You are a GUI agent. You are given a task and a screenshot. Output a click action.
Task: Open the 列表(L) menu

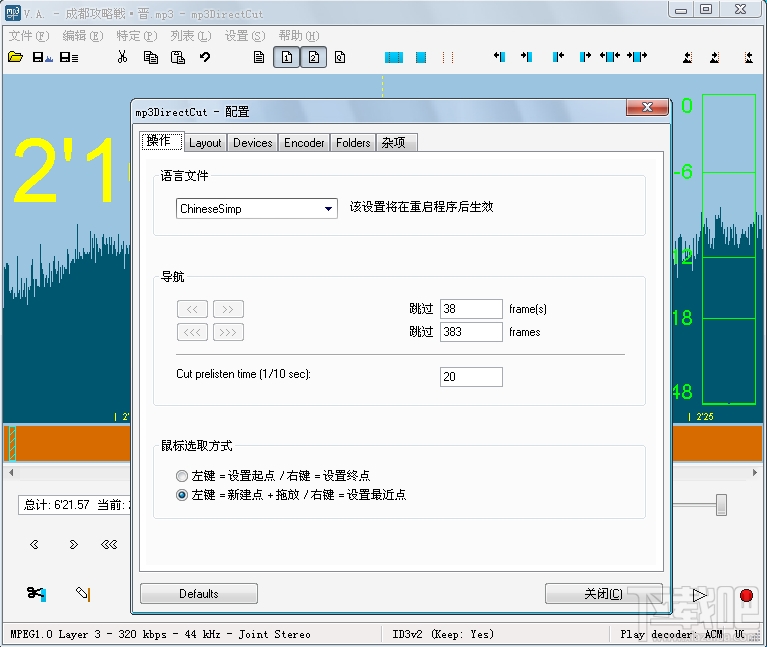pyautogui.click(x=191, y=36)
